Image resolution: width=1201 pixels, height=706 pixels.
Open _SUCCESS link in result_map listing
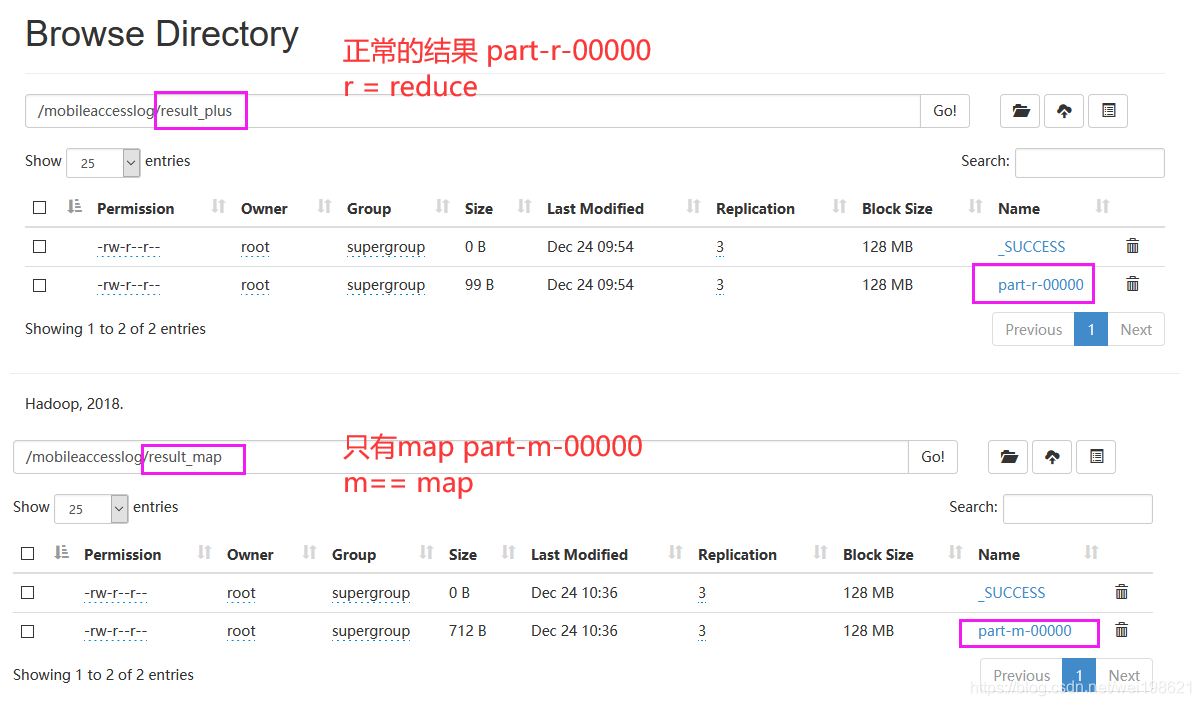pyautogui.click(x=1012, y=593)
